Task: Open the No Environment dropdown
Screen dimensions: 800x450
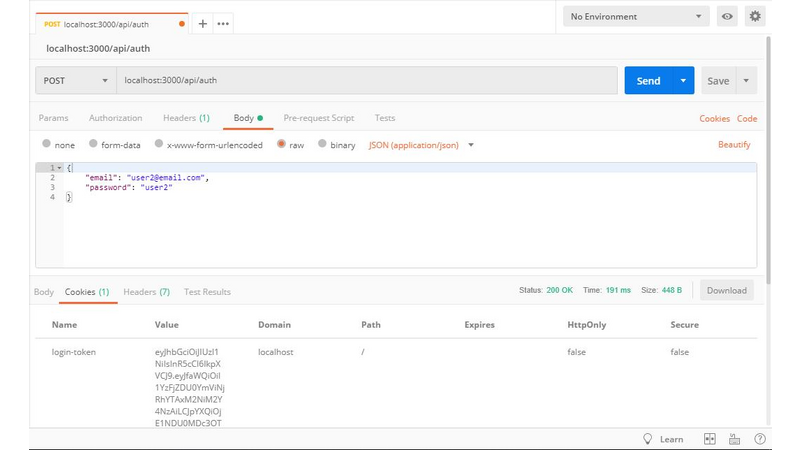Action: (636, 16)
